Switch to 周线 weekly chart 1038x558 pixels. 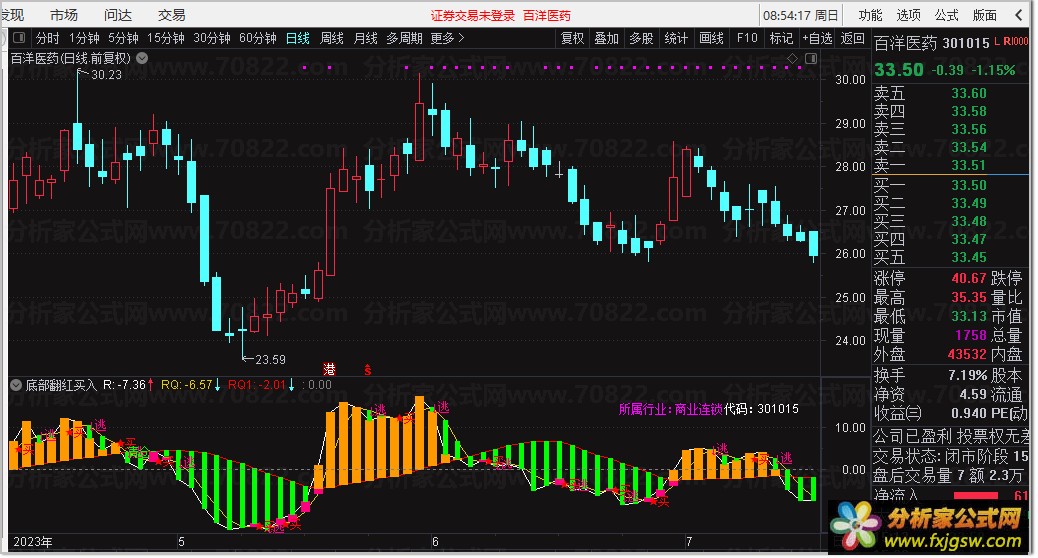[332, 38]
